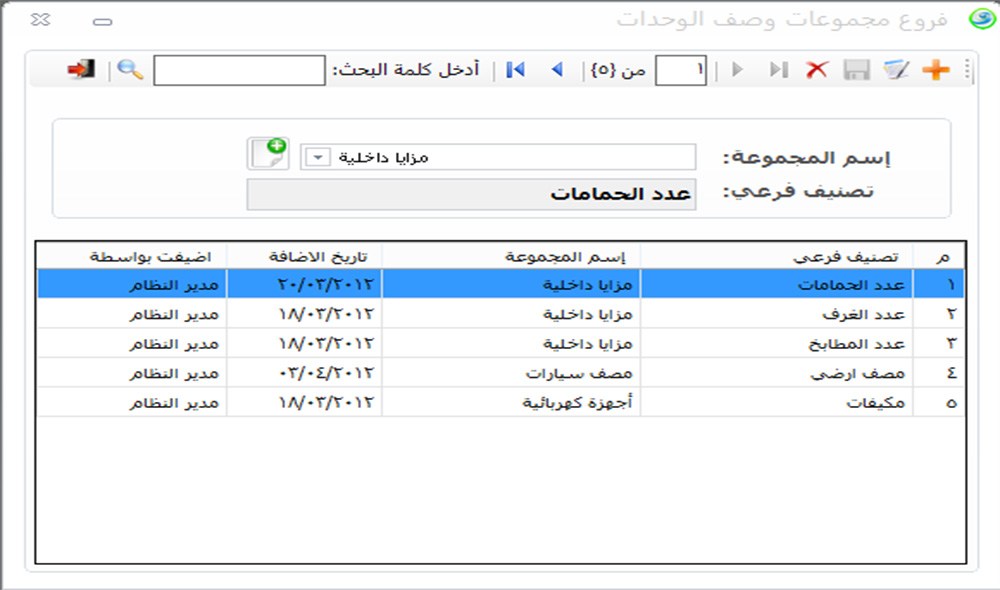The height and width of the screenshot is (590, 1000).
Task: Minimize the window from the title bar
Action: [102, 21]
